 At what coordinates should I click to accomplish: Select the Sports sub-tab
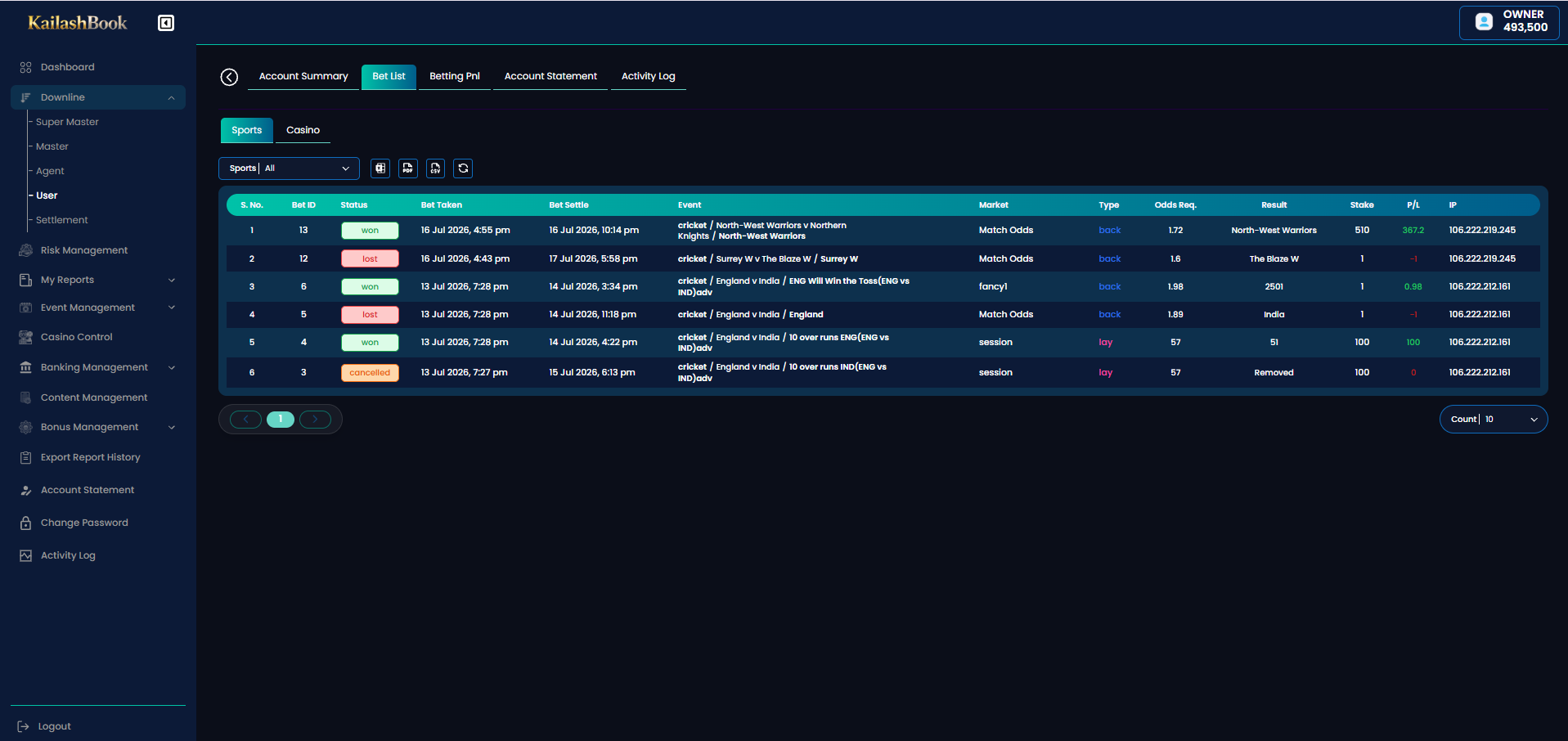click(x=247, y=130)
